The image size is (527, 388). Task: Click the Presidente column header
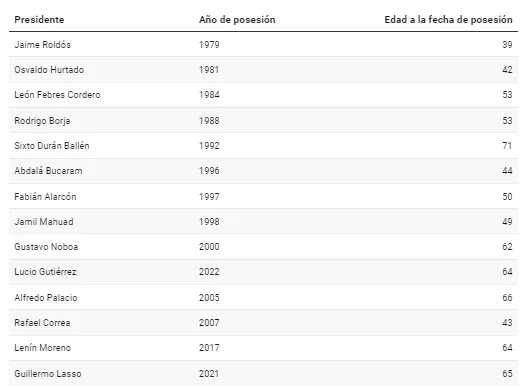(x=39, y=20)
